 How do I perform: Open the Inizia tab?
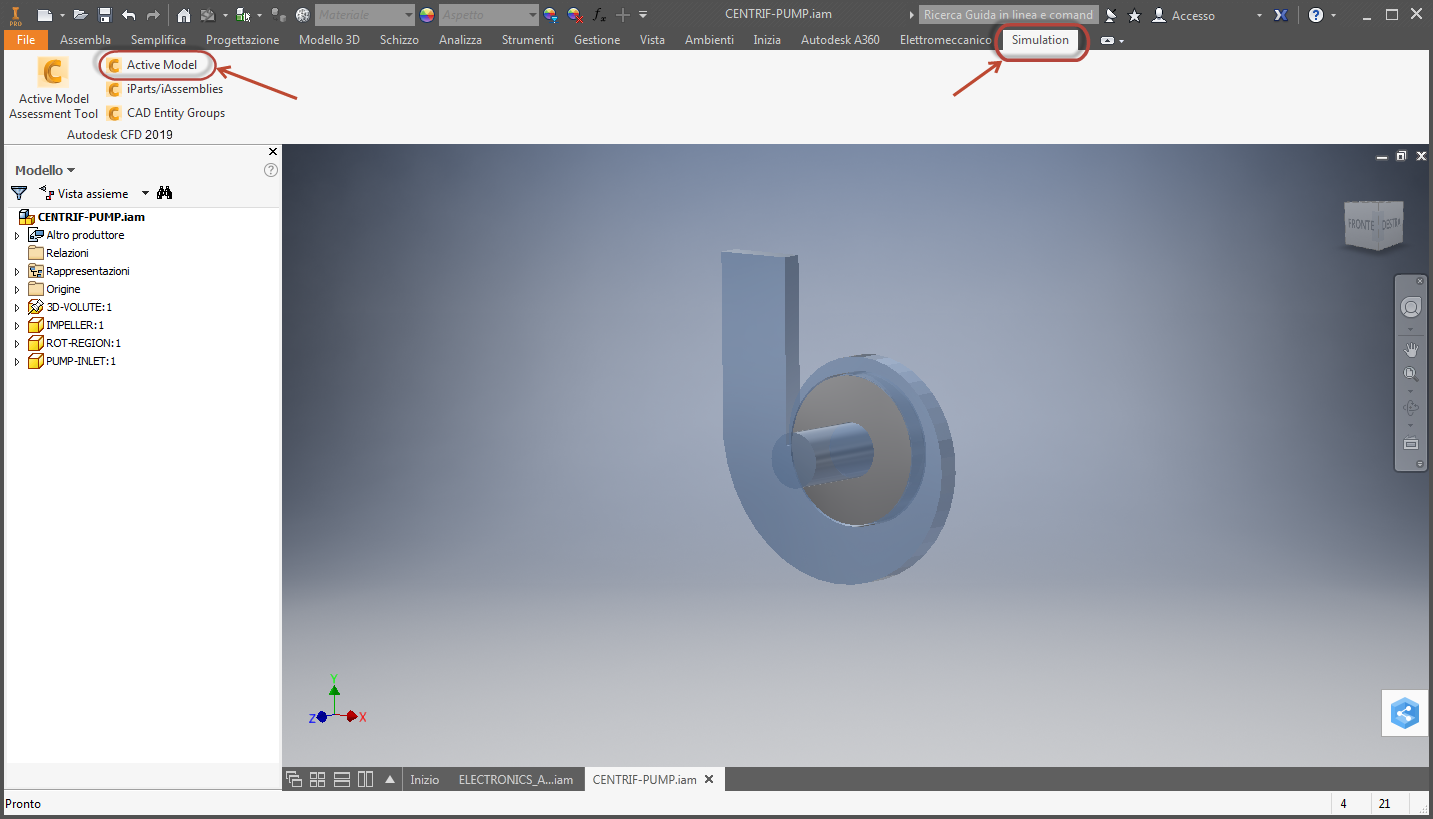pyautogui.click(x=767, y=40)
